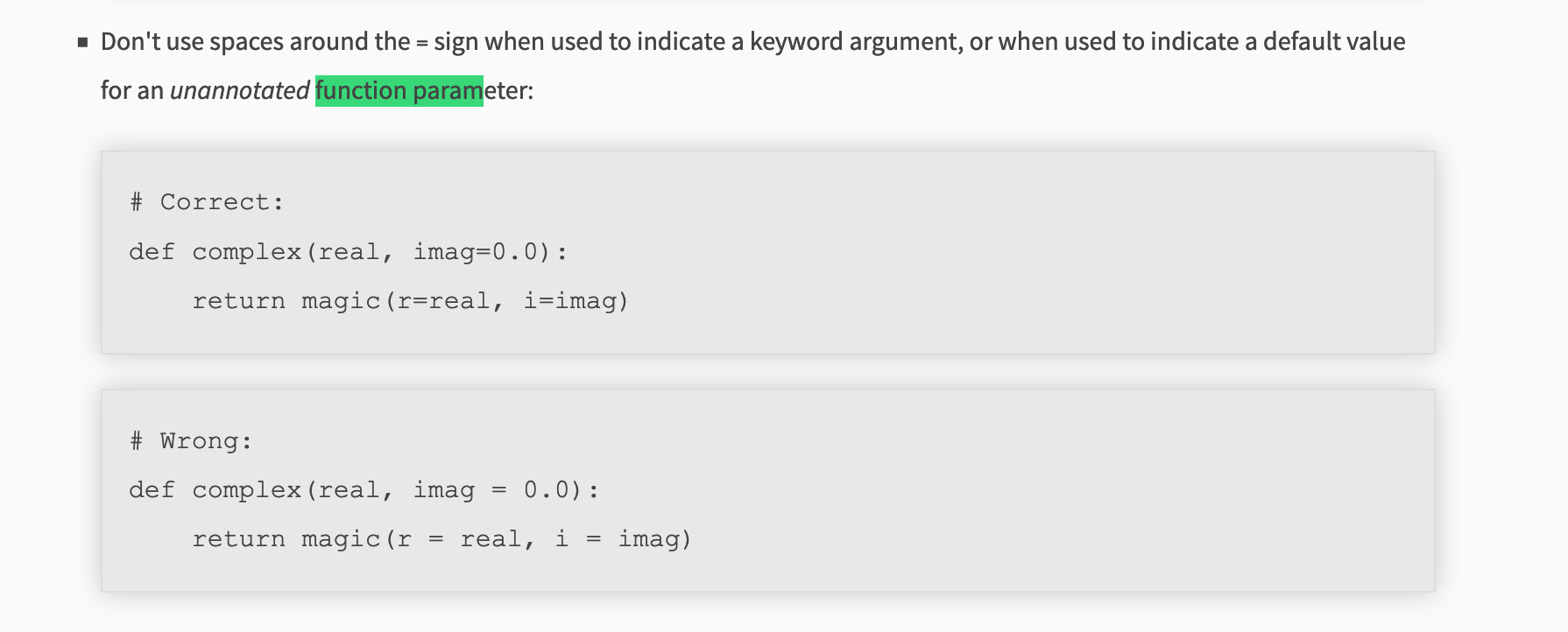Click the "# Correct:" comment line
This screenshot has width=1568, height=632.
[207, 202]
